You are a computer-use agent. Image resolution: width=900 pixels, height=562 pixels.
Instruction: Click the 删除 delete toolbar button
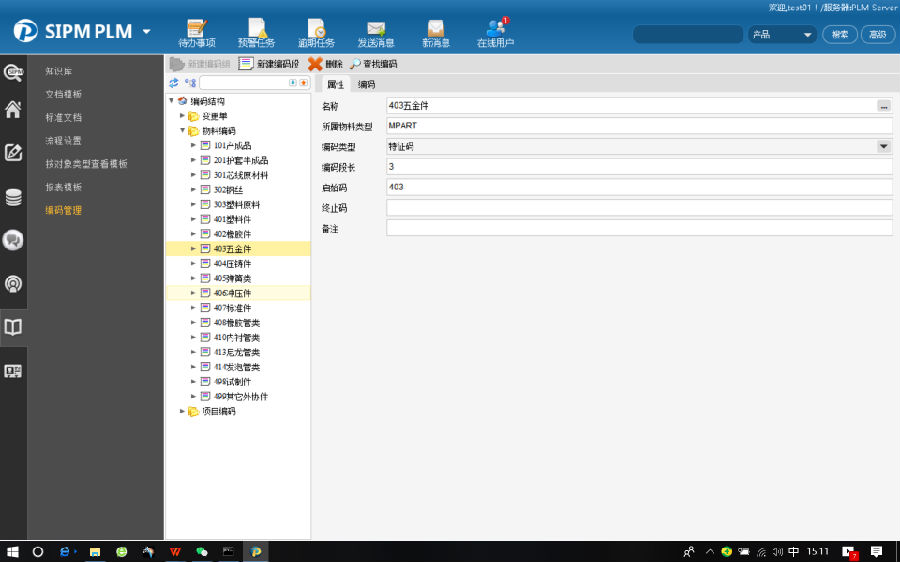pyautogui.click(x=324, y=63)
